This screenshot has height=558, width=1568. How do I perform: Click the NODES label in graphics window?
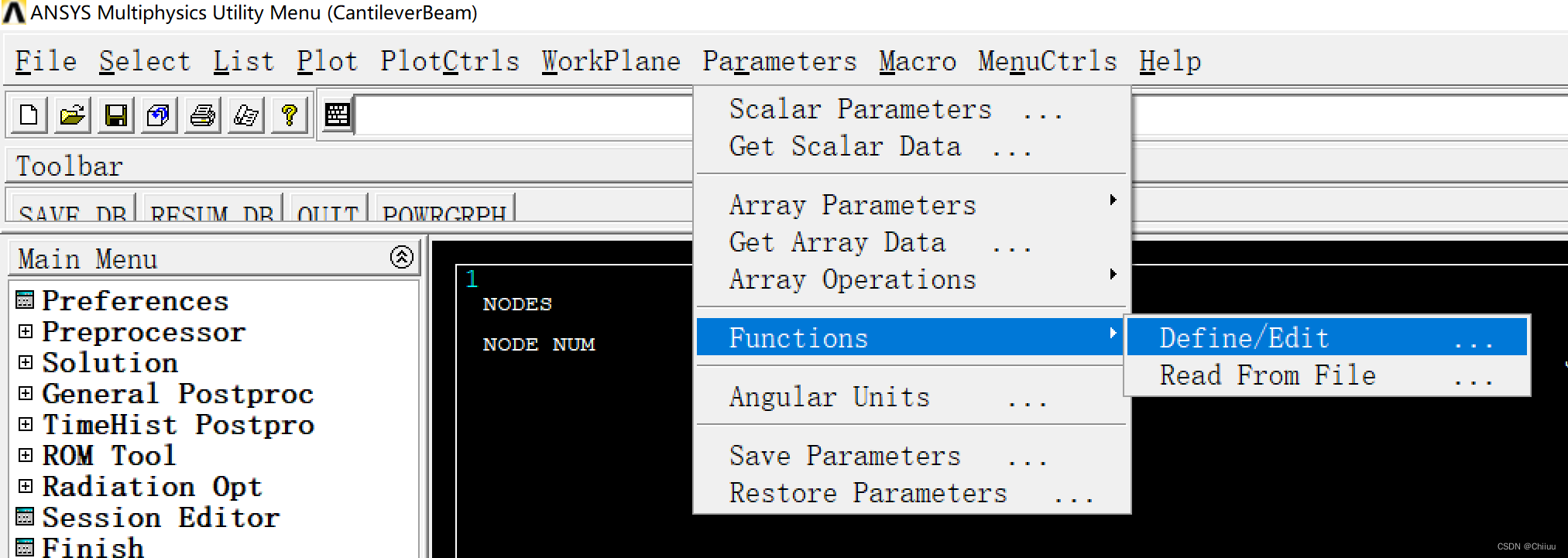click(x=517, y=304)
